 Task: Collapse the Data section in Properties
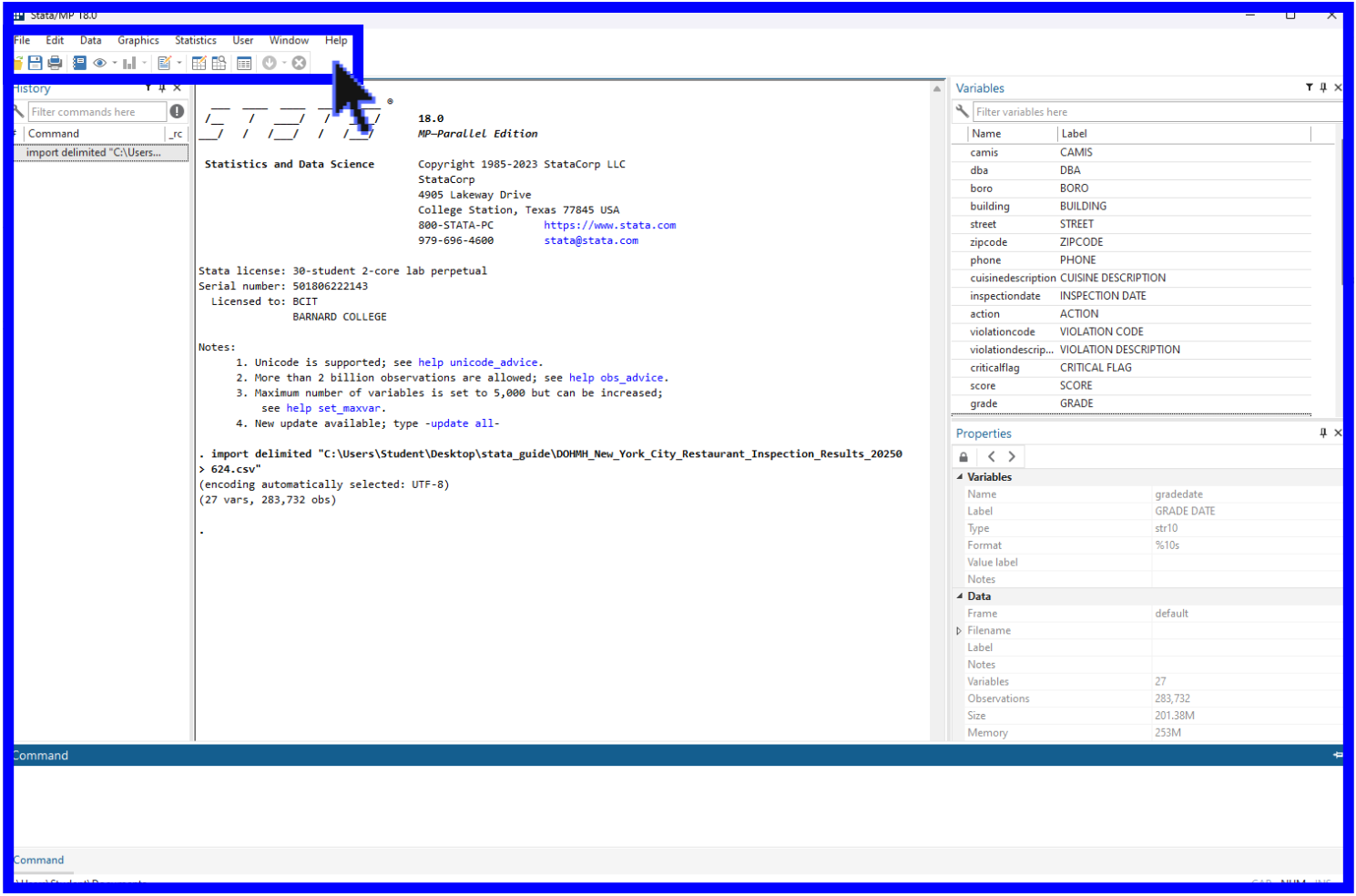pos(959,596)
